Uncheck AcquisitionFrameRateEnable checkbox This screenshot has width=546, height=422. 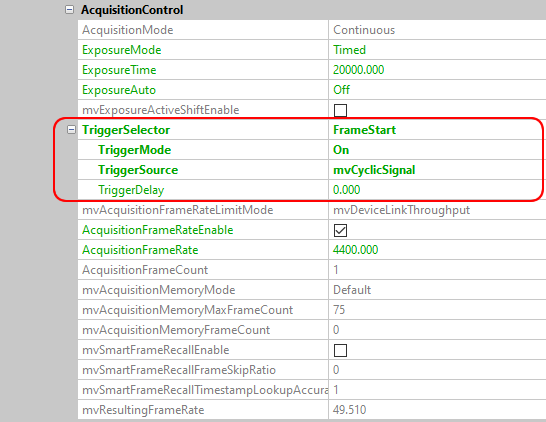[340, 230]
